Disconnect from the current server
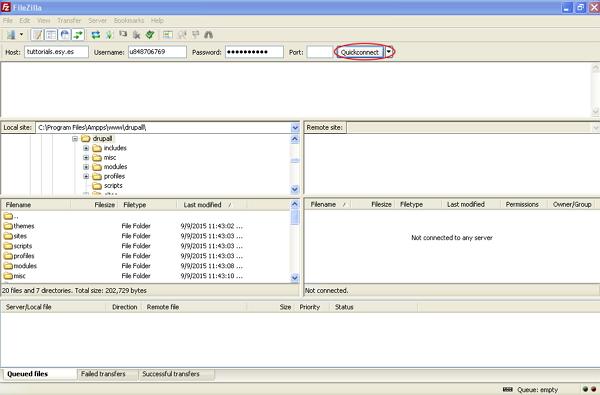Viewport: 600px width, 395px height. pyautogui.click(x=136, y=35)
